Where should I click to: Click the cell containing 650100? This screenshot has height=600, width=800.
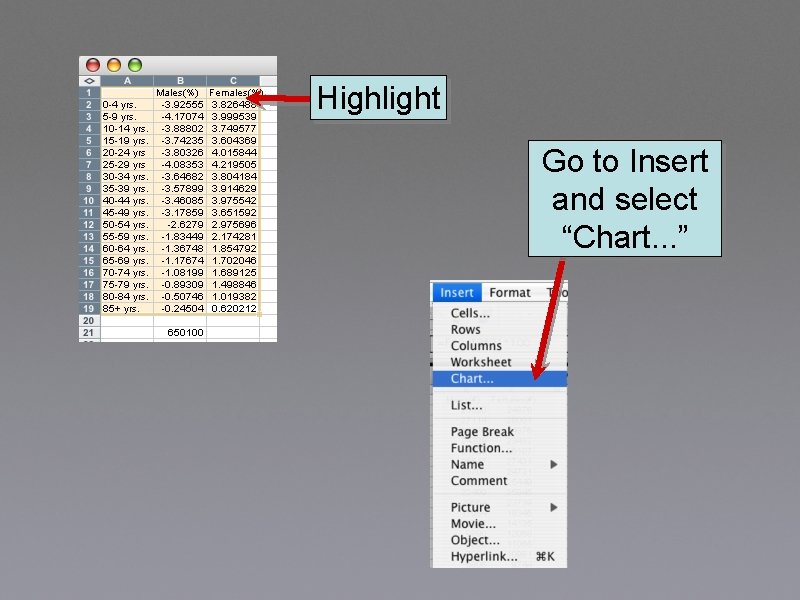pos(186,332)
